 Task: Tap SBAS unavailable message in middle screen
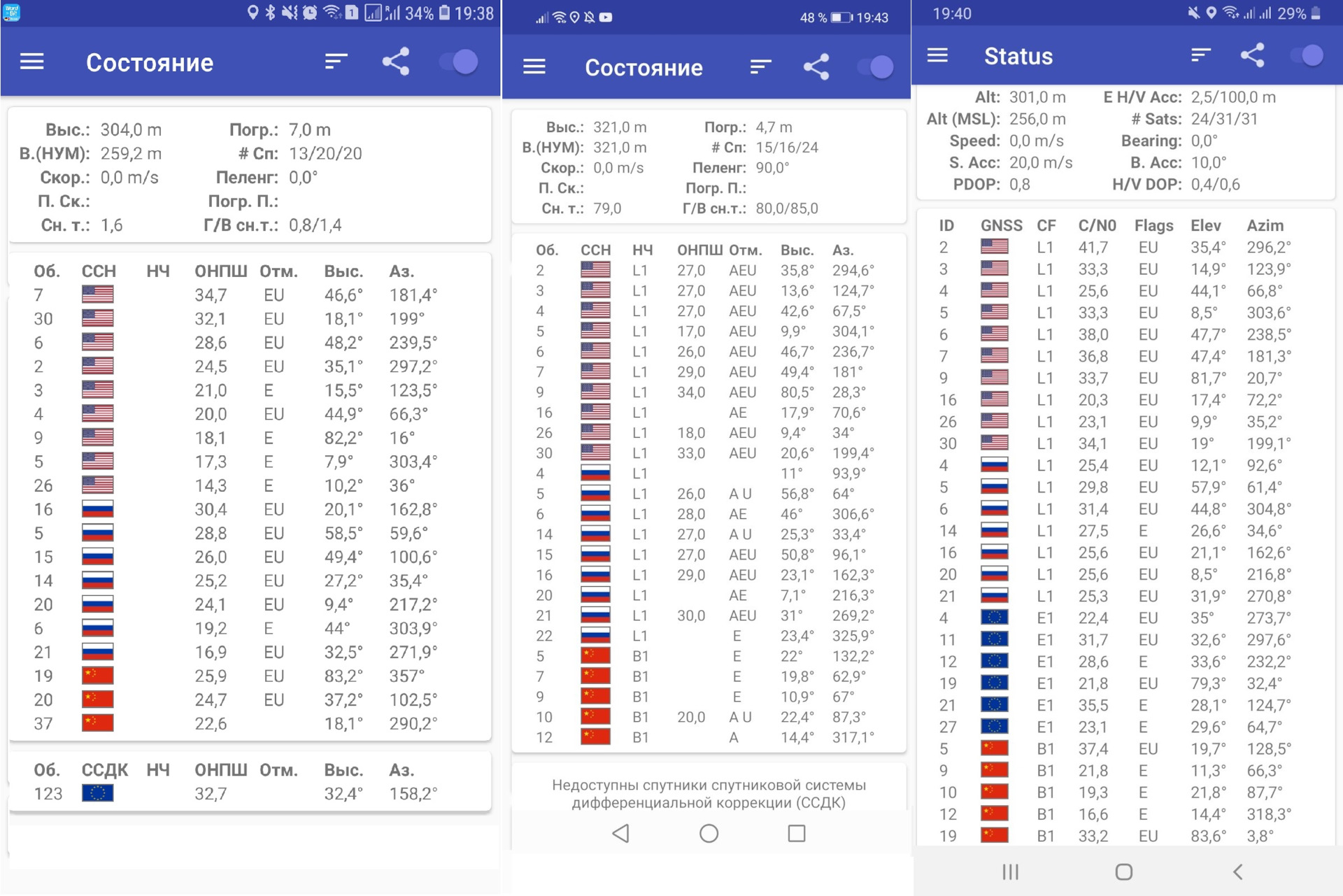point(709,793)
